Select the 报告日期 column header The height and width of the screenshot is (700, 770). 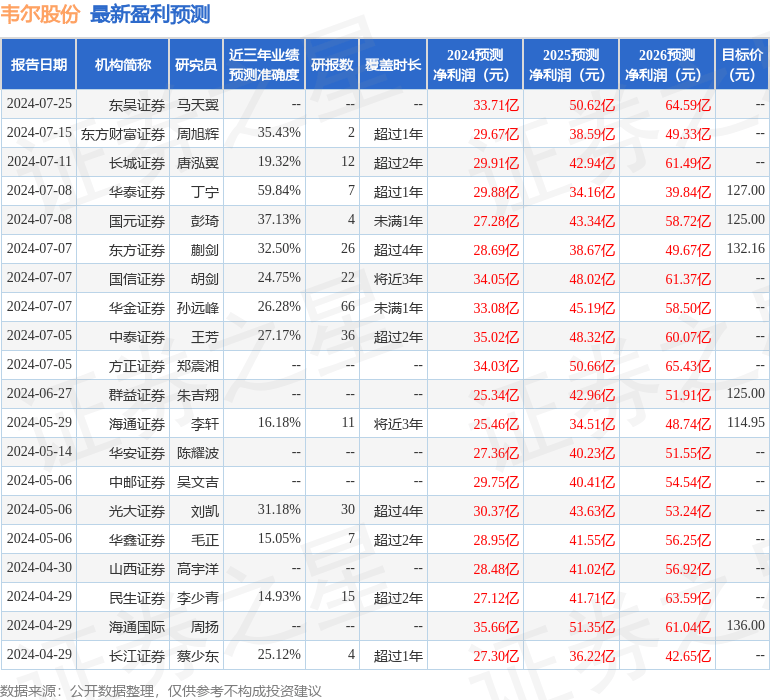tap(39, 64)
